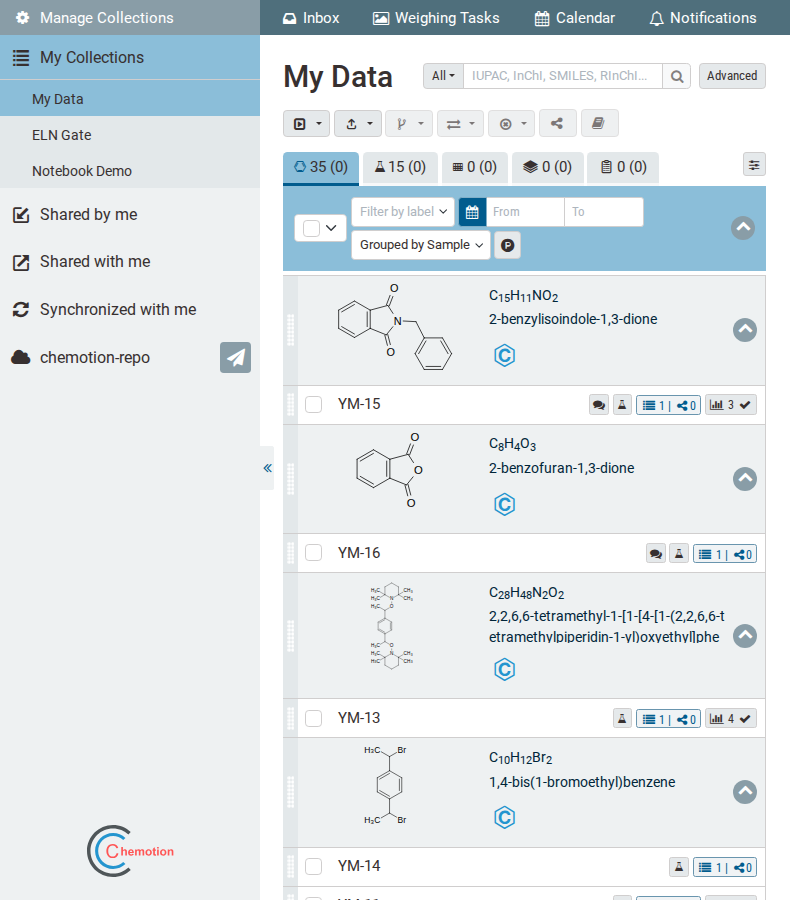Viewport: 790px width, 900px height.
Task: Click the calendar date-range icon
Action: pyautogui.click(x=472, y=212)
